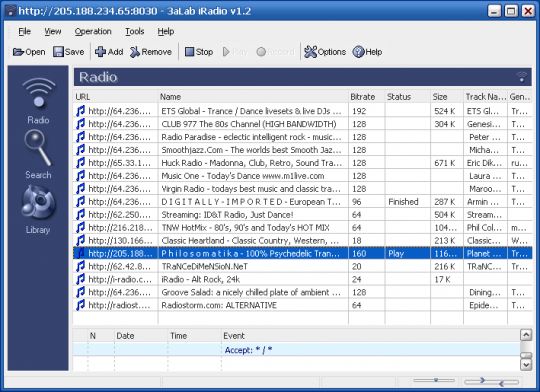Open the Library sidebar section
The image size is (540, 392).
(38, 210)
